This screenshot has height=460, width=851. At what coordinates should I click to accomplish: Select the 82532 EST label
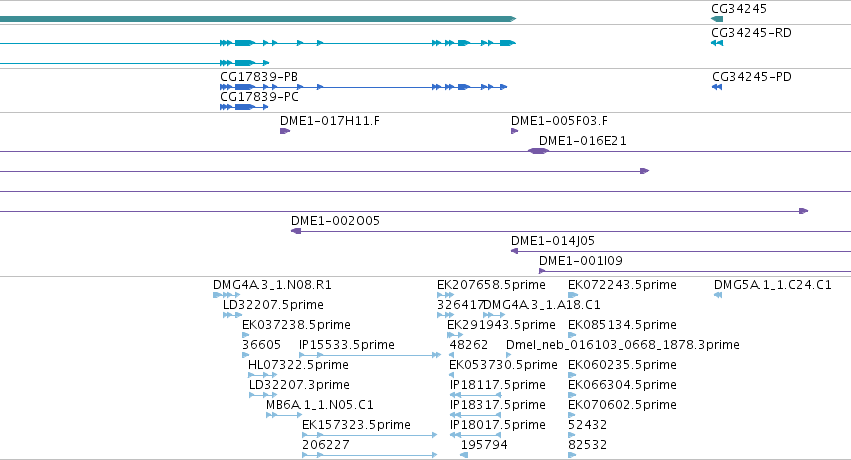[587, 445]
